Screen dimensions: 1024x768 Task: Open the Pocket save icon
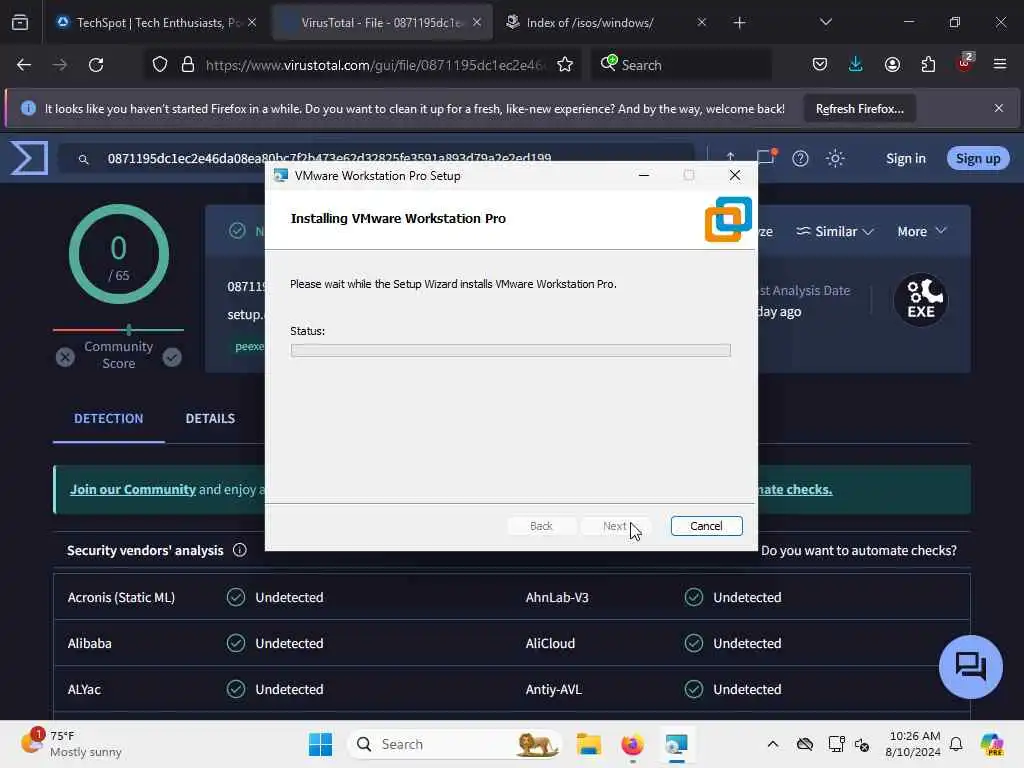click(x=820, y=65)
